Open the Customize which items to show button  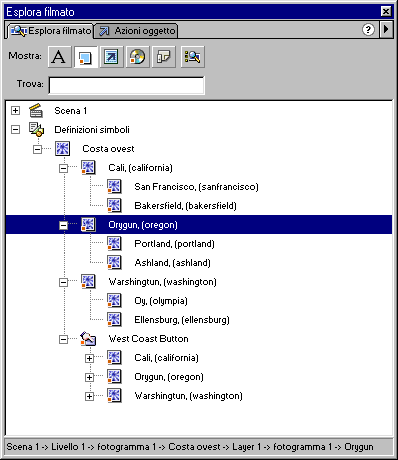[x=192, y=57]
